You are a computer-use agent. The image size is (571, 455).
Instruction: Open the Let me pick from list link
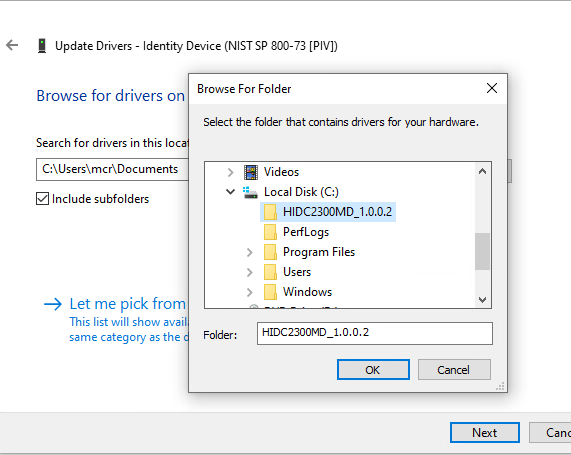tap(127, 304)
